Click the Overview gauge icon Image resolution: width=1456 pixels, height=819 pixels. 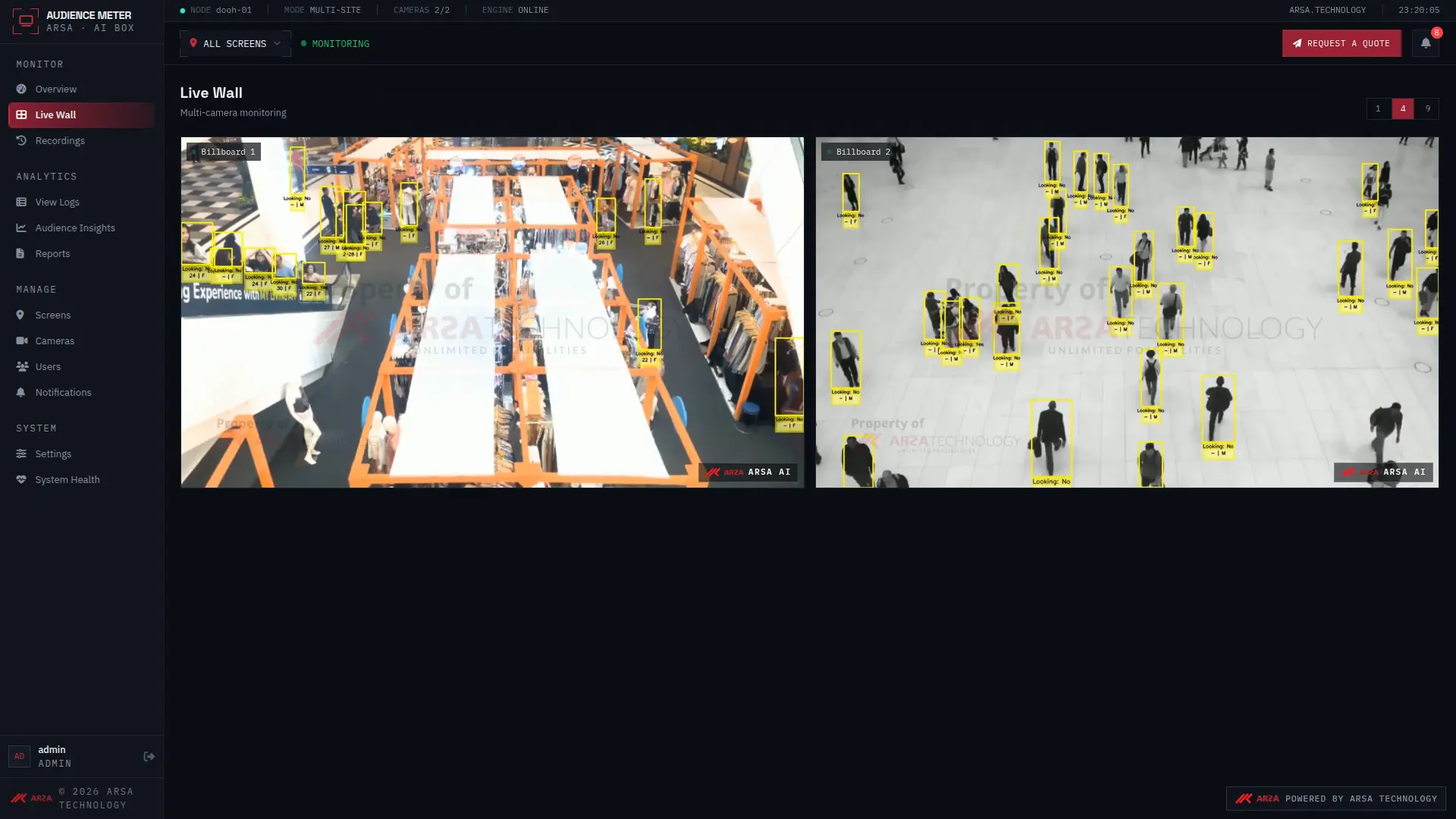tap(21, 89)
